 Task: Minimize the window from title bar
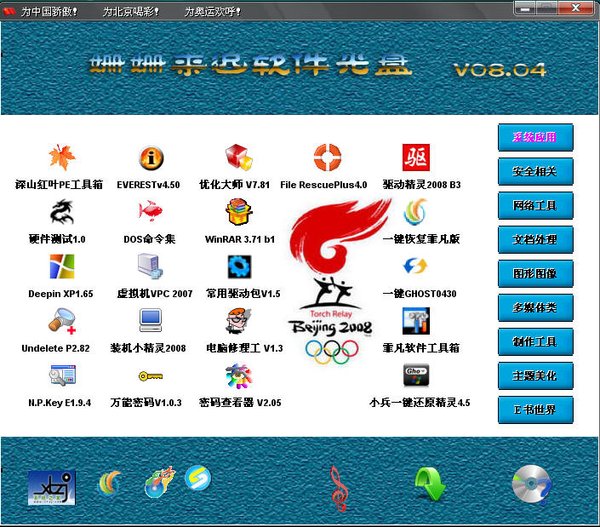coord(525,8)
